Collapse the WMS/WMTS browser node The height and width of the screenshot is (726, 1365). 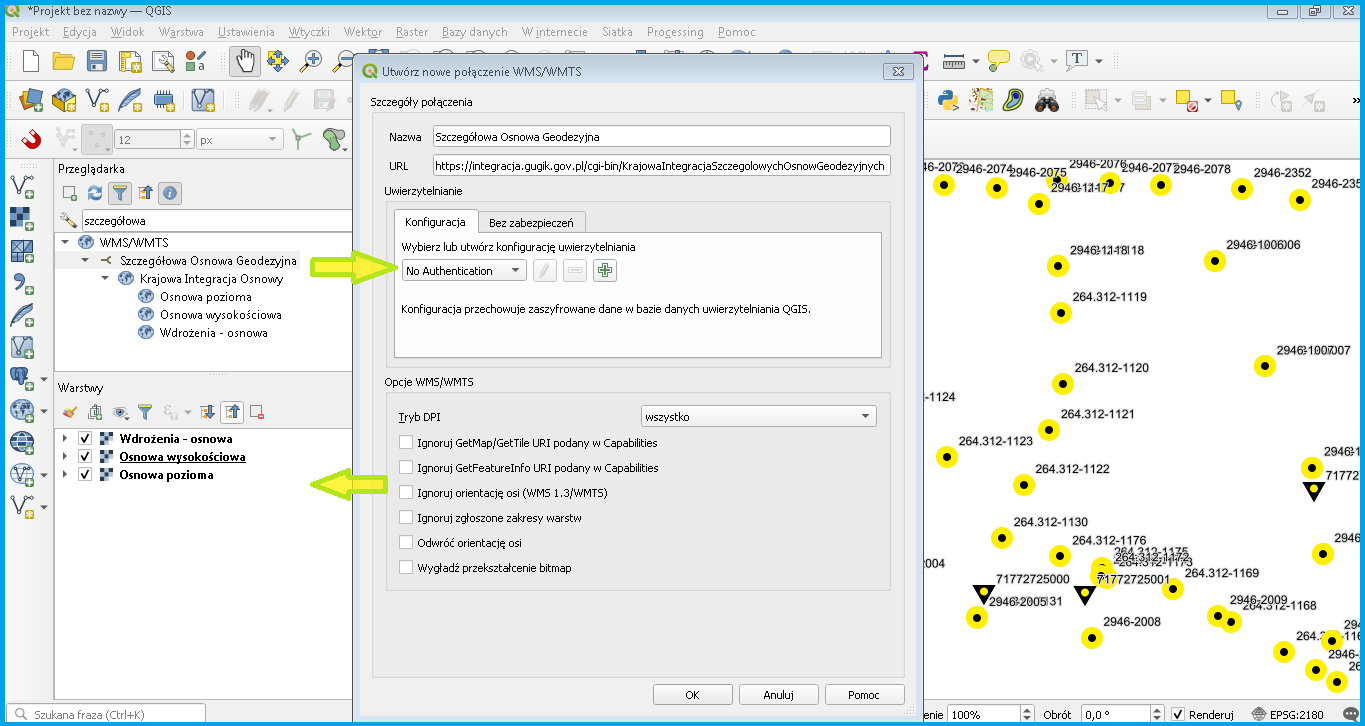66,242
